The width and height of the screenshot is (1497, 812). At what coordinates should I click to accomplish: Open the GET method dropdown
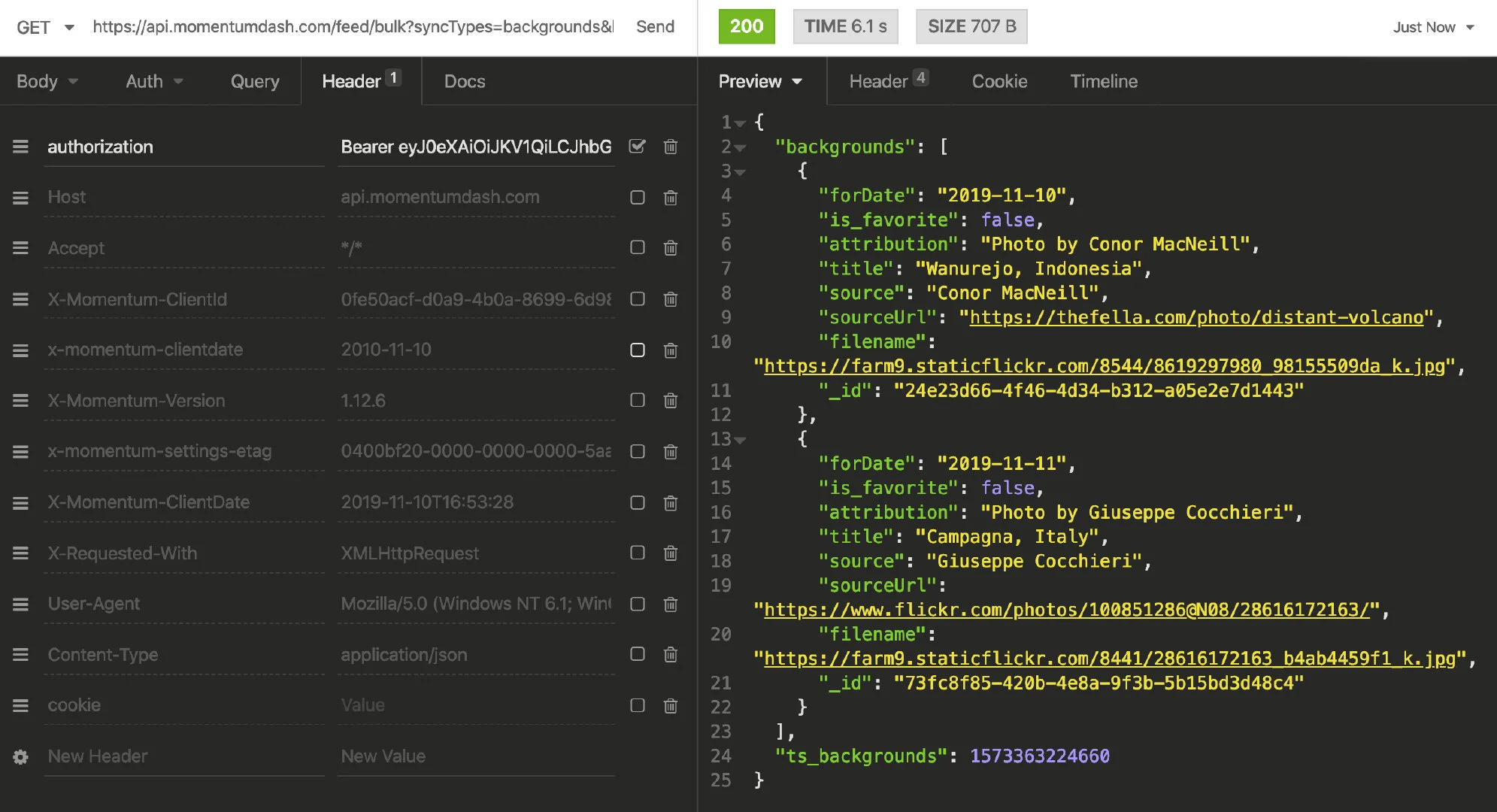(x=45, y=27)
